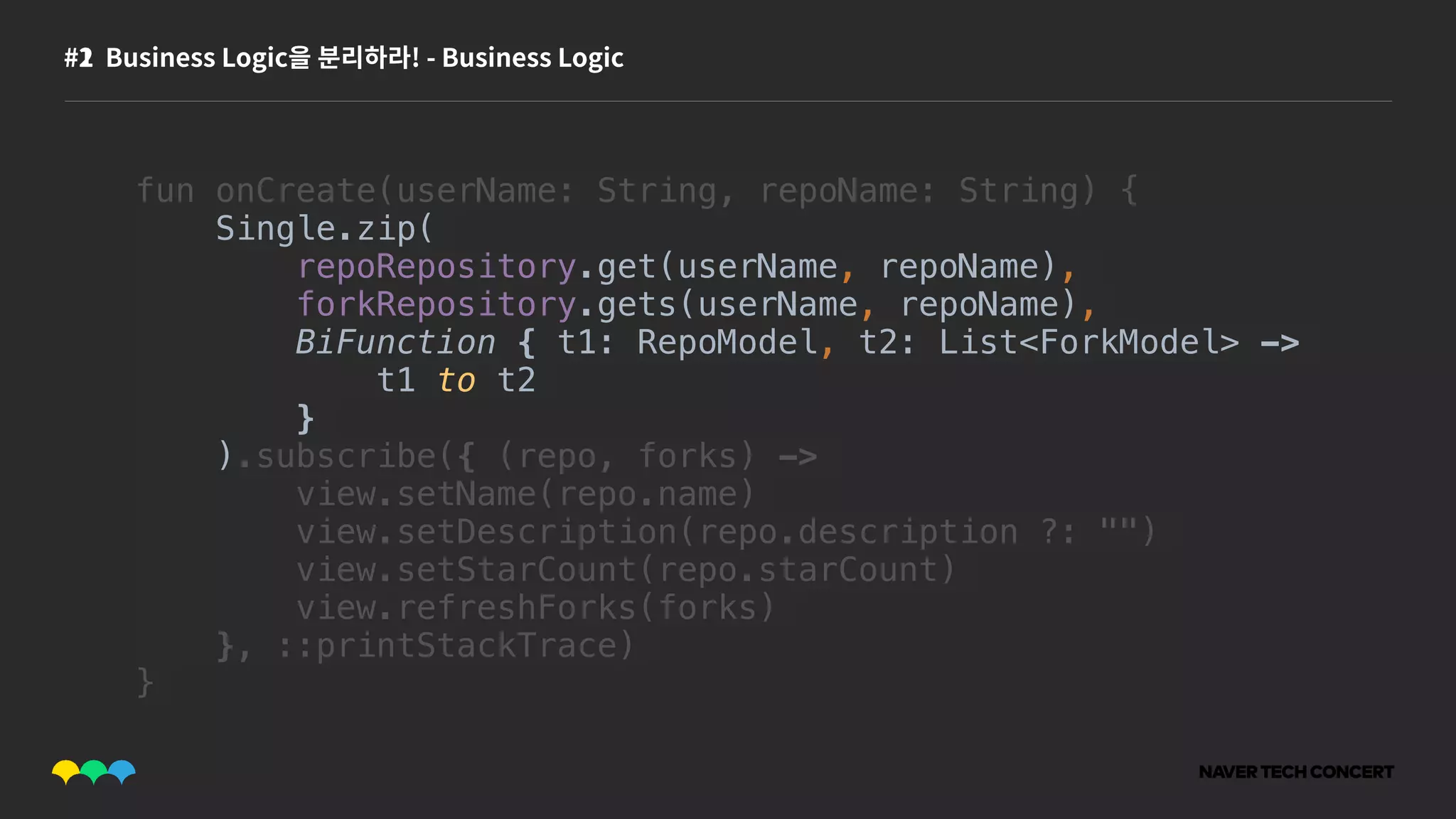Screen dimensions: 1456x819
Task: Click 'view.setStarCount(repo.starCount)' line
Action: 626,570
